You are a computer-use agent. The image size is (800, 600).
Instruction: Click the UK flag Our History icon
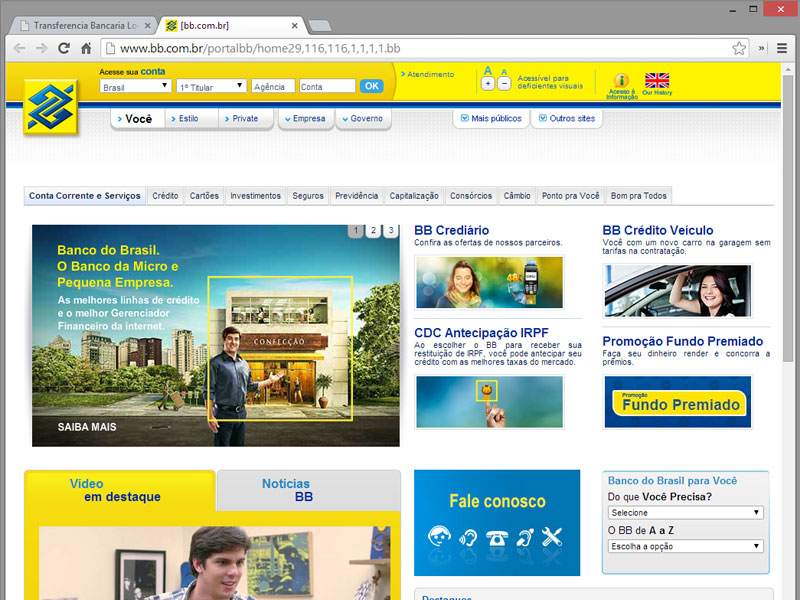point(657,84)
